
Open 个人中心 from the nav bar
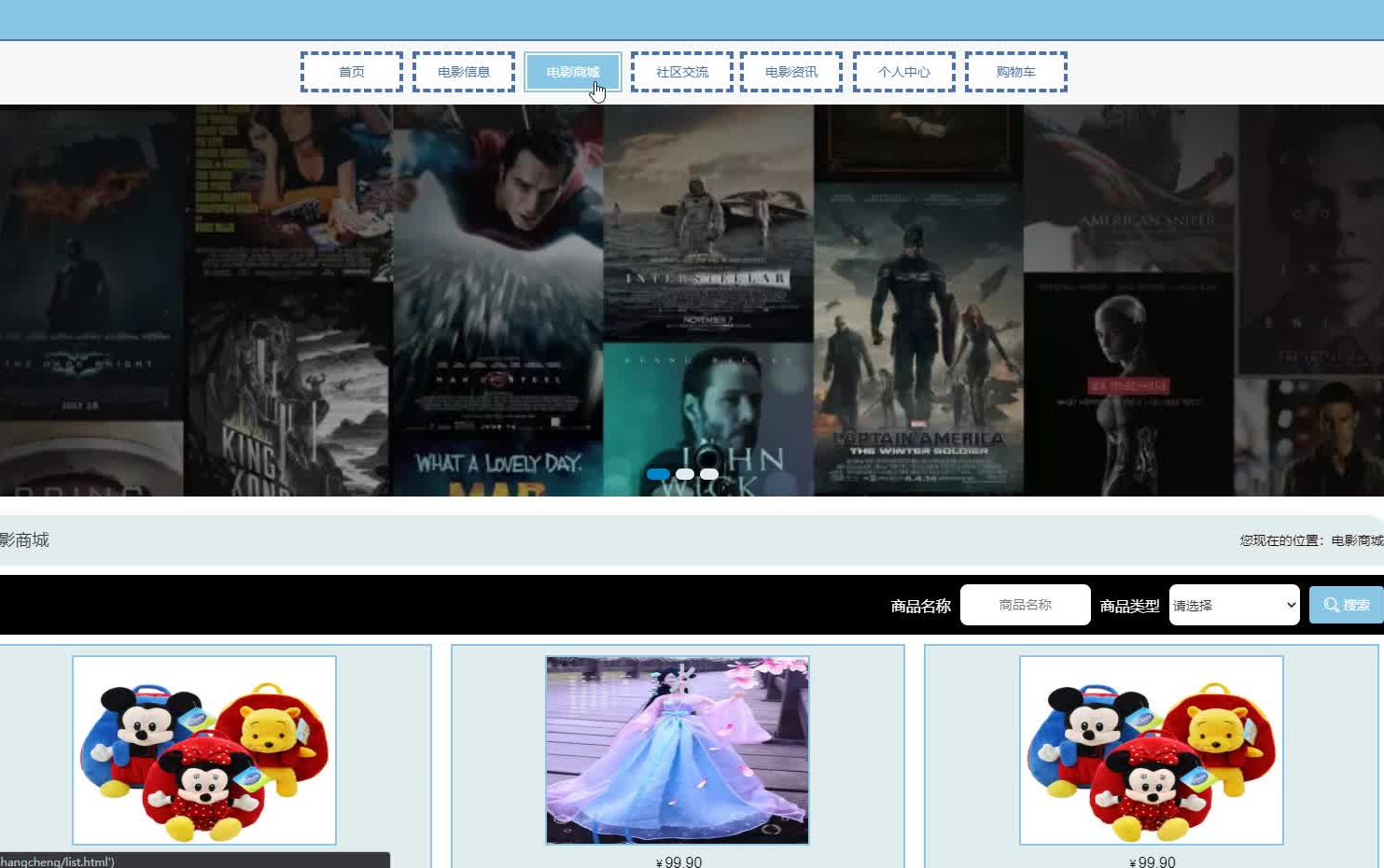point(904,72)
